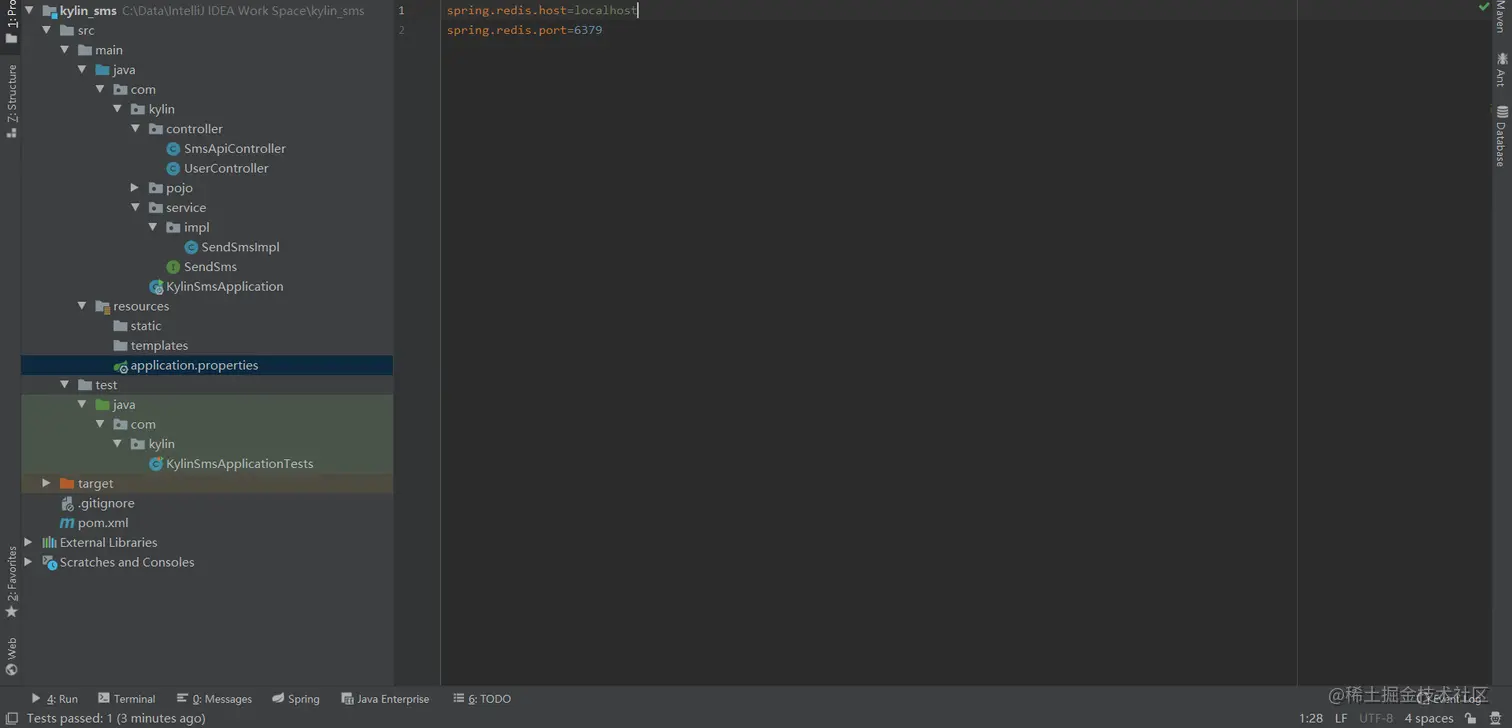
Task: Collapse the test folder arrow
Action: click(x=64, y=385)
